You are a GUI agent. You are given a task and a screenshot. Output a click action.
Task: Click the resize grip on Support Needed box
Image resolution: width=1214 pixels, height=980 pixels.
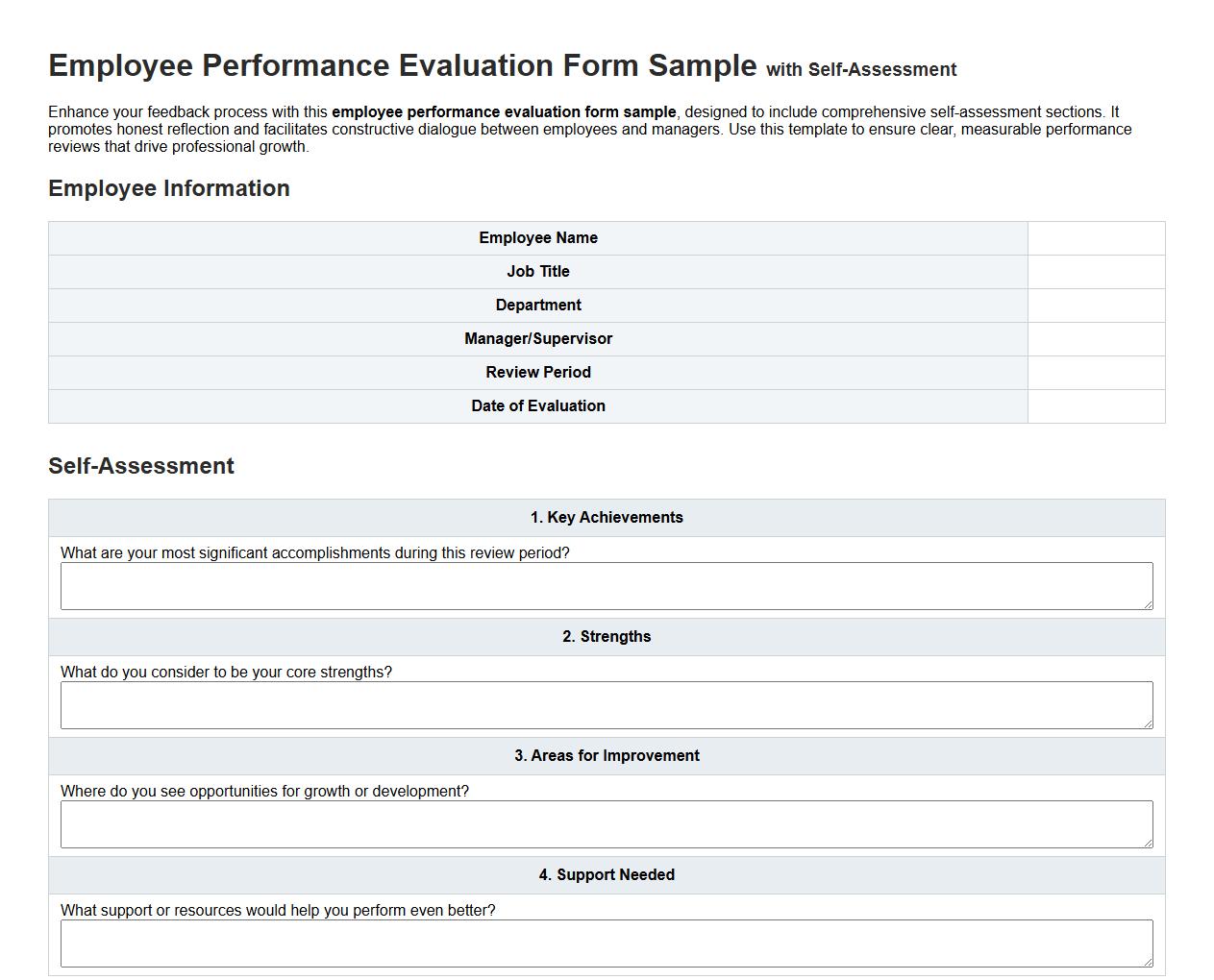point(1149,964)
